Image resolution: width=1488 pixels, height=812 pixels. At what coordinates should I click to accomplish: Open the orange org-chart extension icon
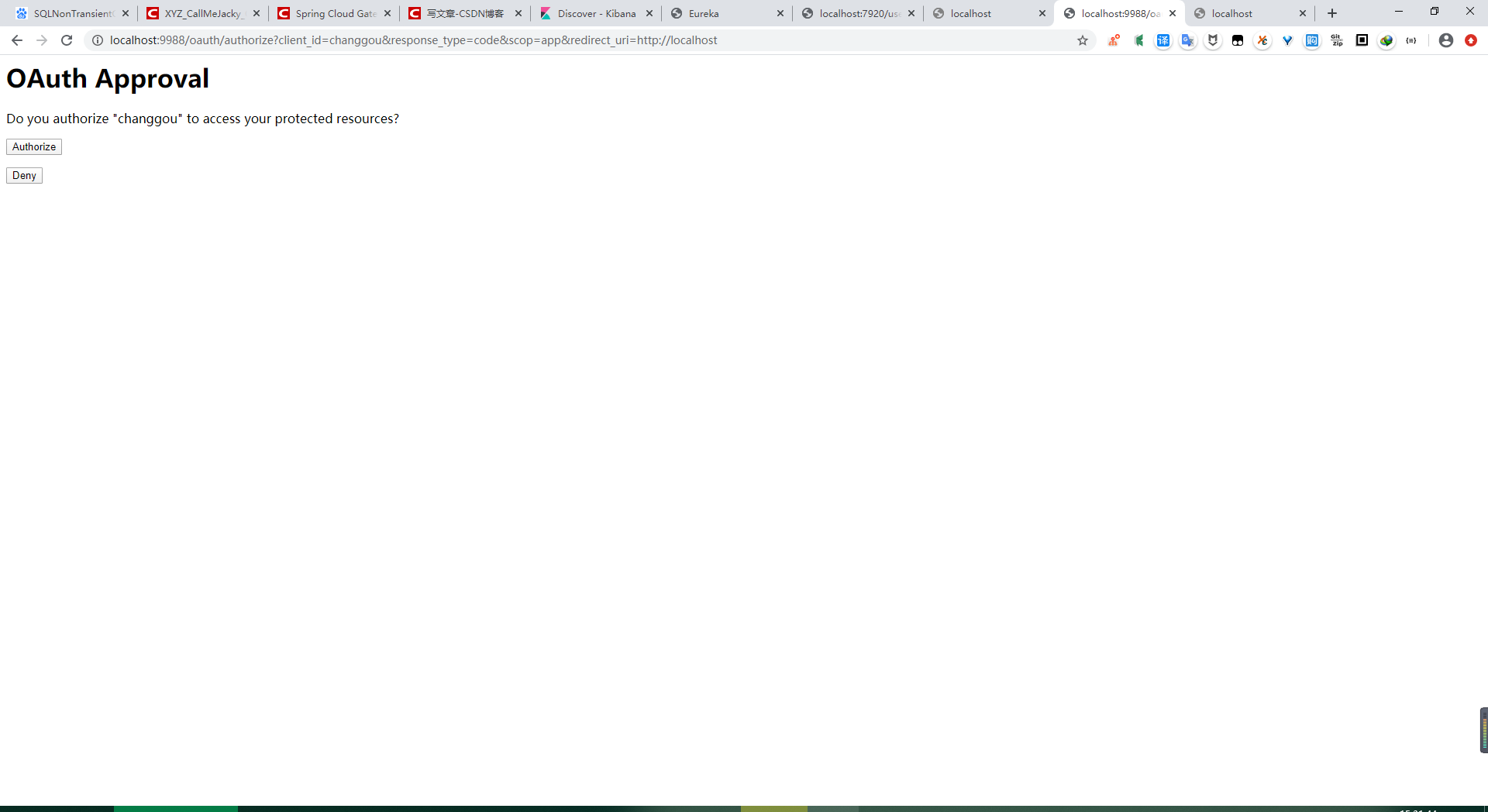pyautogui.click(x=1114, y=40)
